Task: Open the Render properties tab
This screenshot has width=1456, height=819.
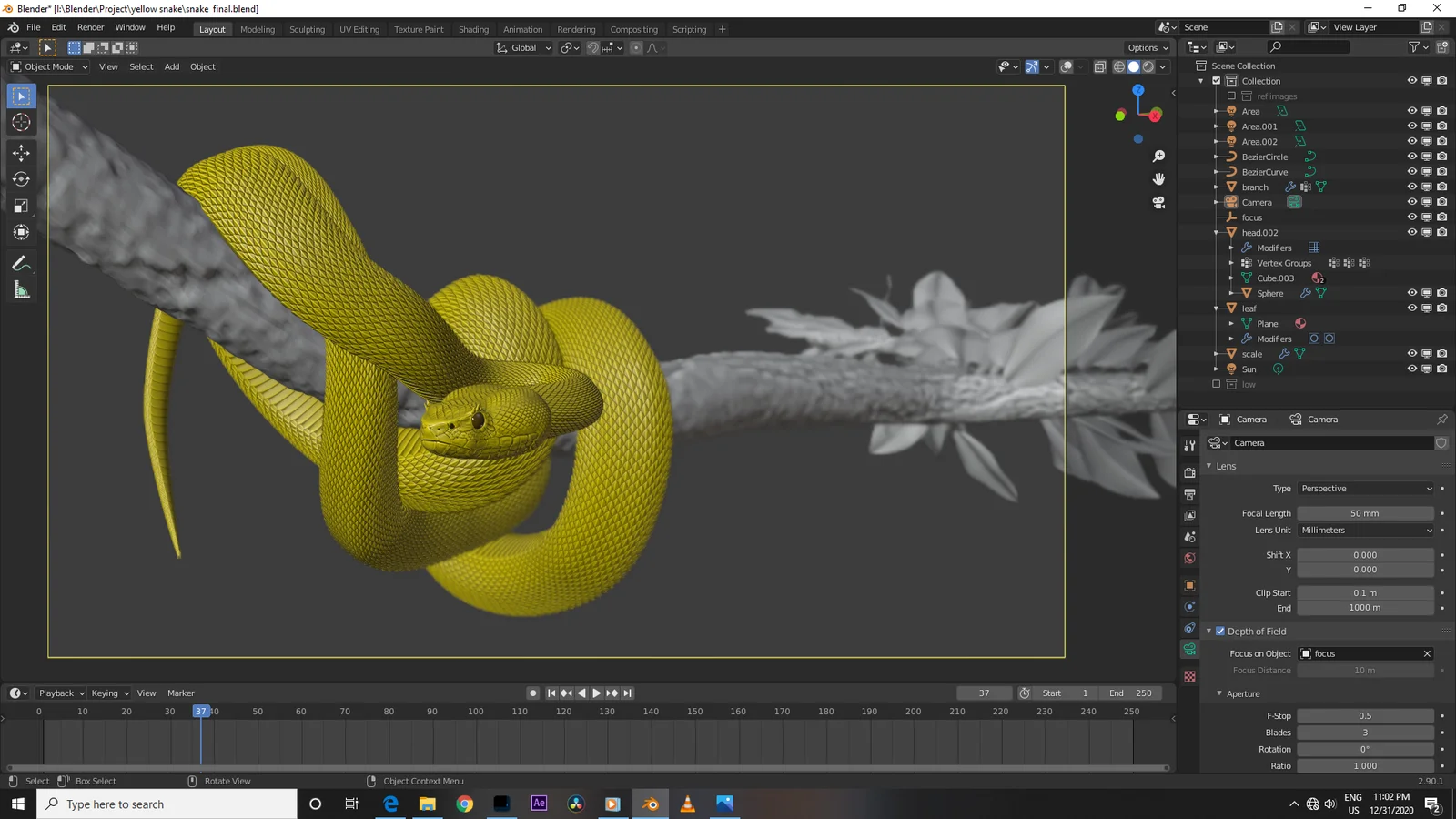Action: click(1189, 474)
